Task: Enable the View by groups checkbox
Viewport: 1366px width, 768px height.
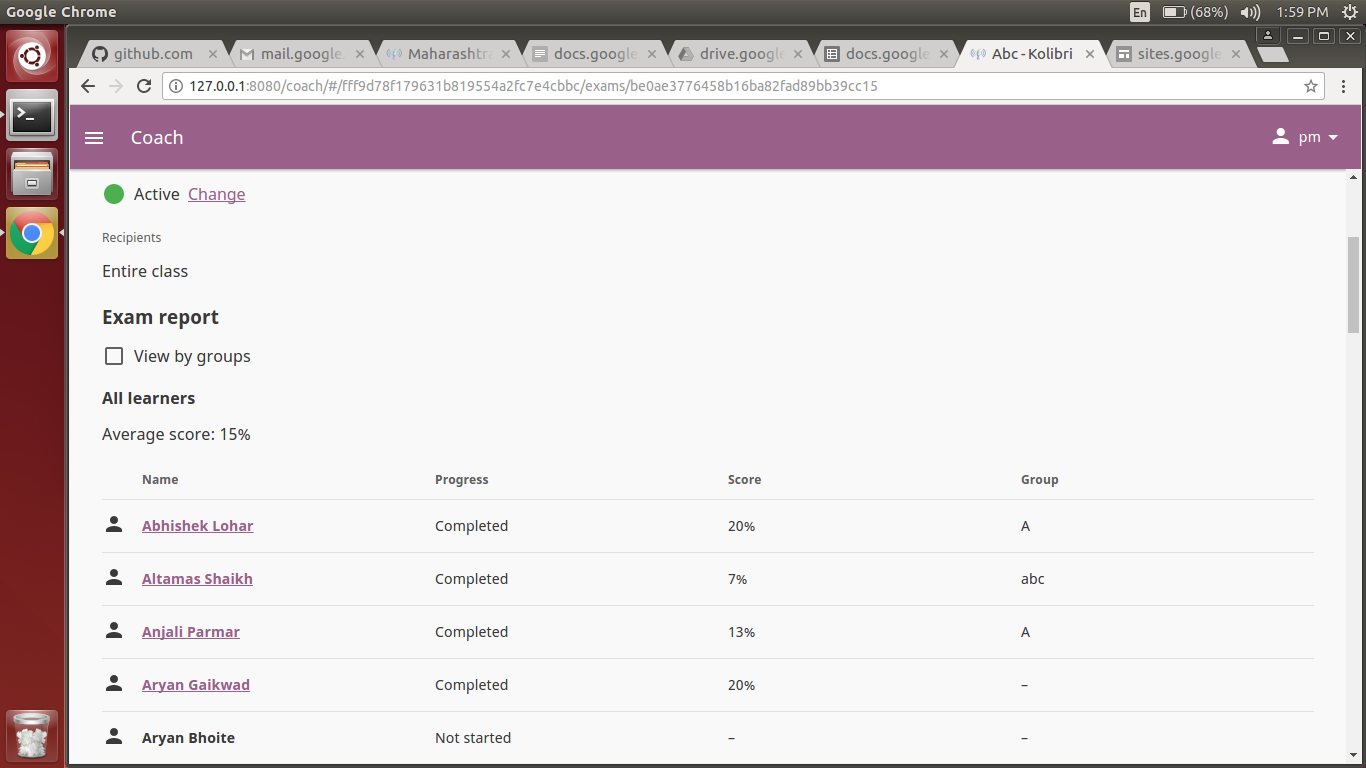Action: coord(114,355)
